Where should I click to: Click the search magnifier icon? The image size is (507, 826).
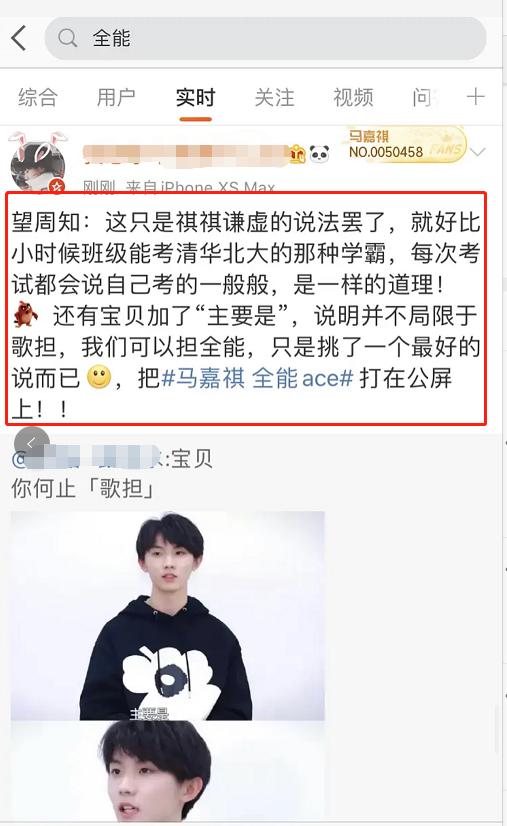coord(67,38)
